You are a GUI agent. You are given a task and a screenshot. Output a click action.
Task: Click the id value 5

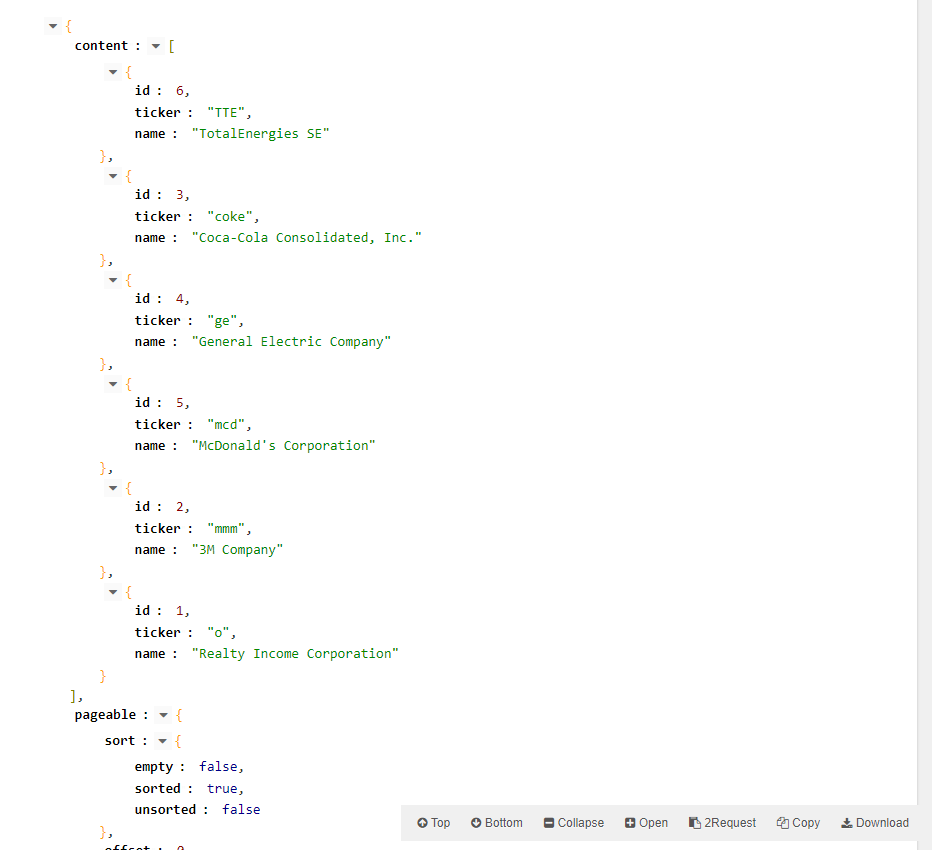point(180,403)
